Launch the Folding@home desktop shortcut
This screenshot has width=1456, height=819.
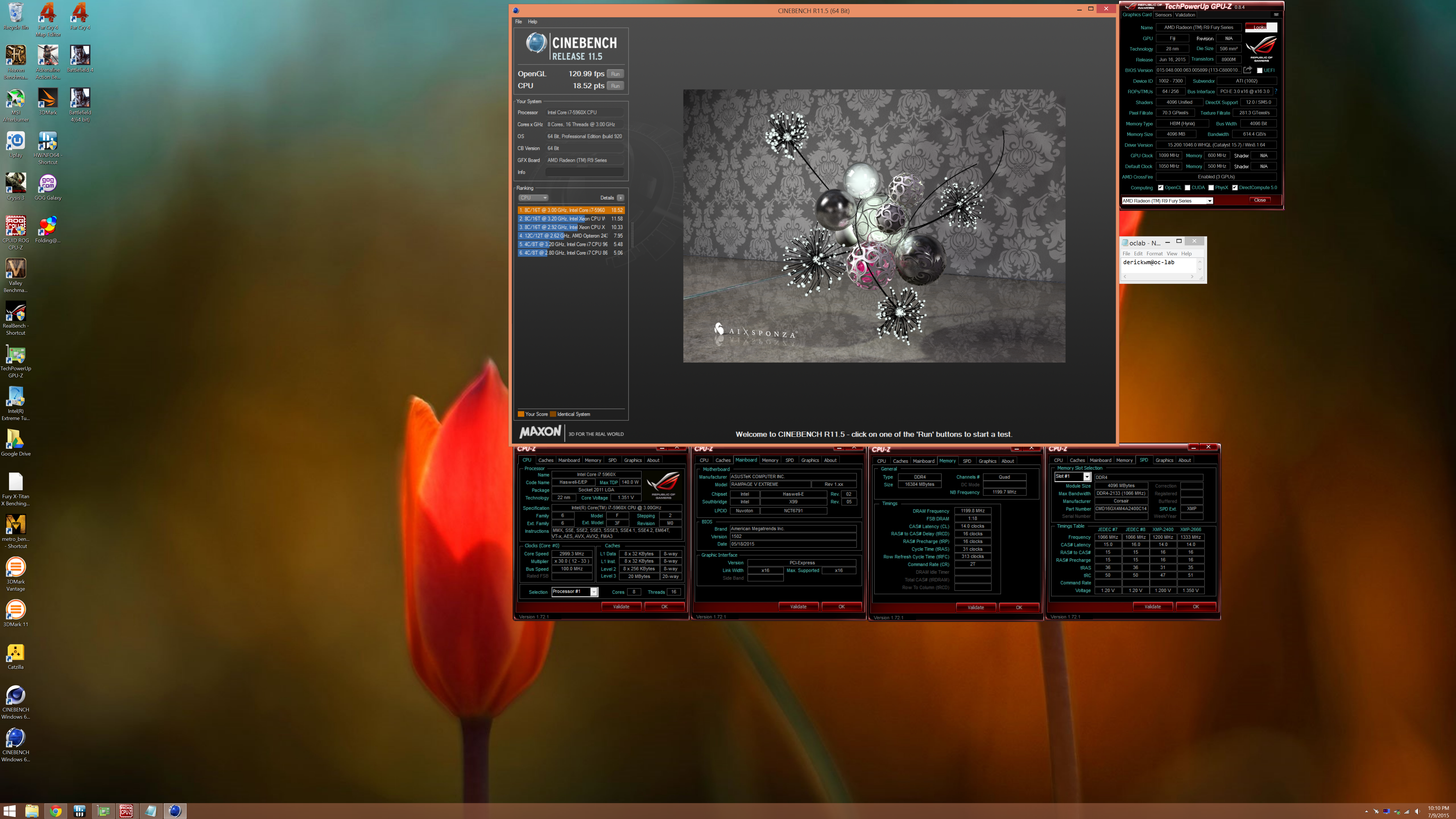pos(48,229)
